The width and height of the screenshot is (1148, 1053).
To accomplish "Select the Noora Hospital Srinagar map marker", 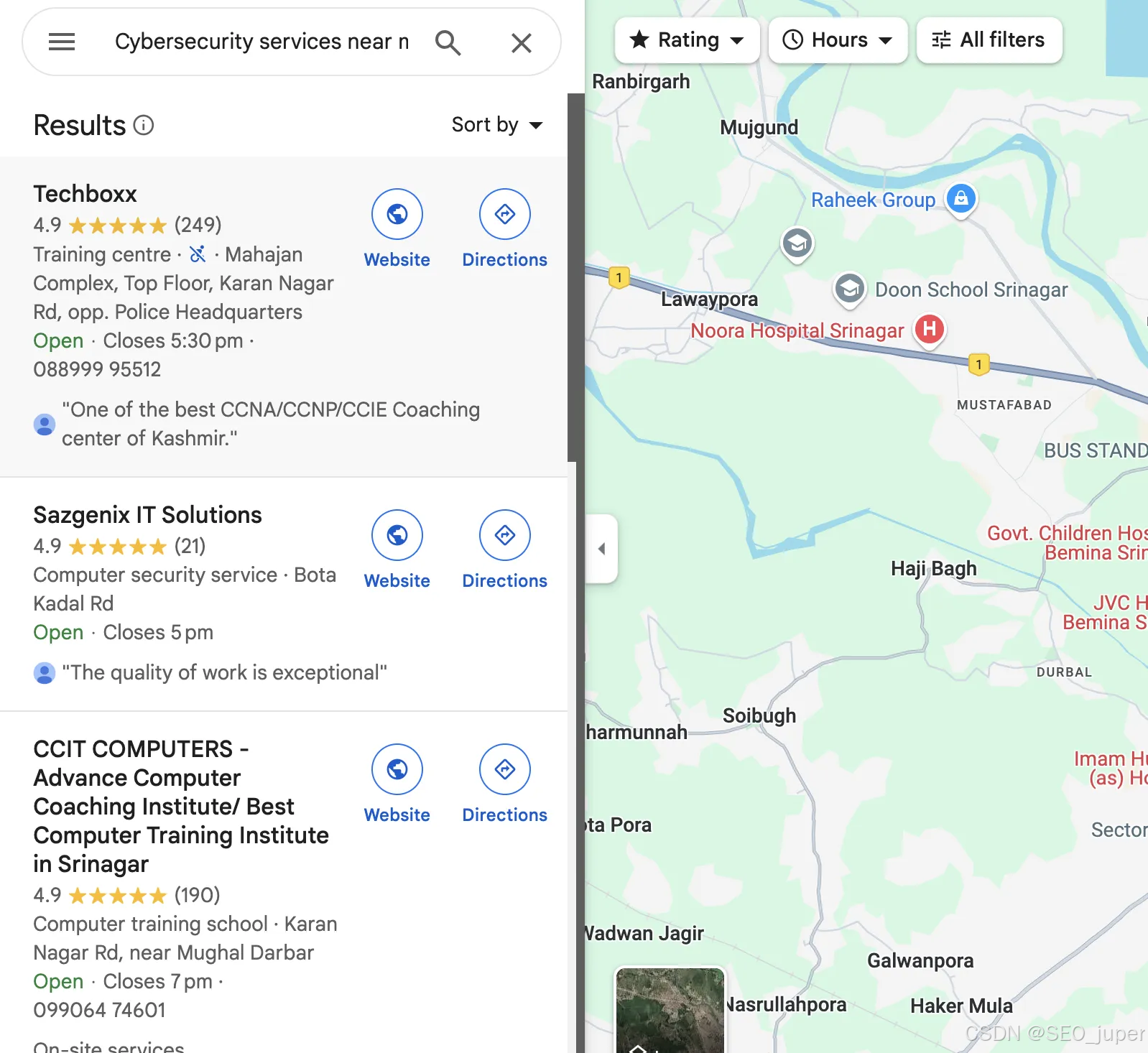I will point(930,330).
